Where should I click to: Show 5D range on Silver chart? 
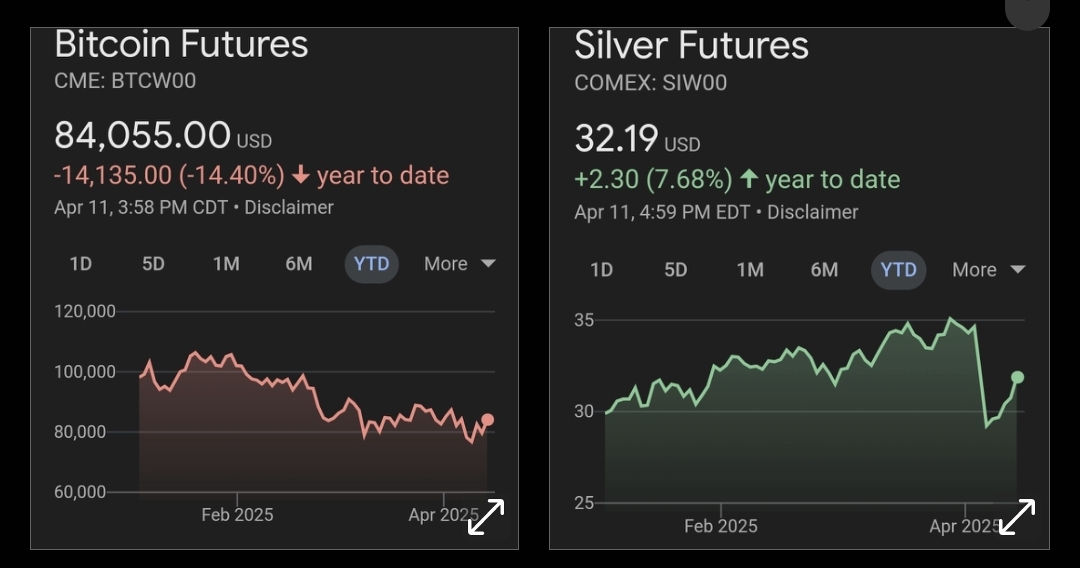click(676, 270)
